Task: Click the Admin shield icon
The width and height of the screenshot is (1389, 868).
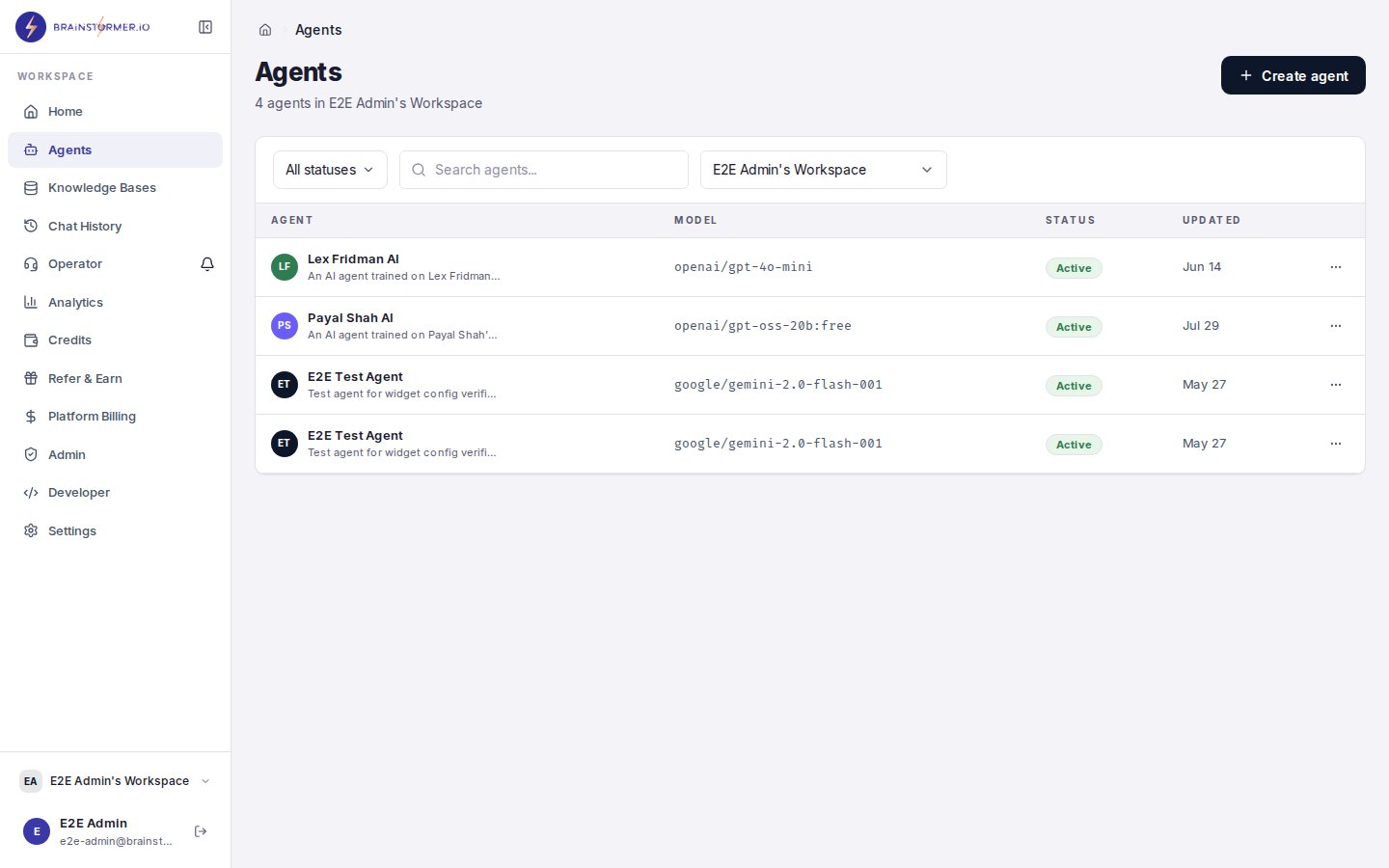Action: pos(31,454)
